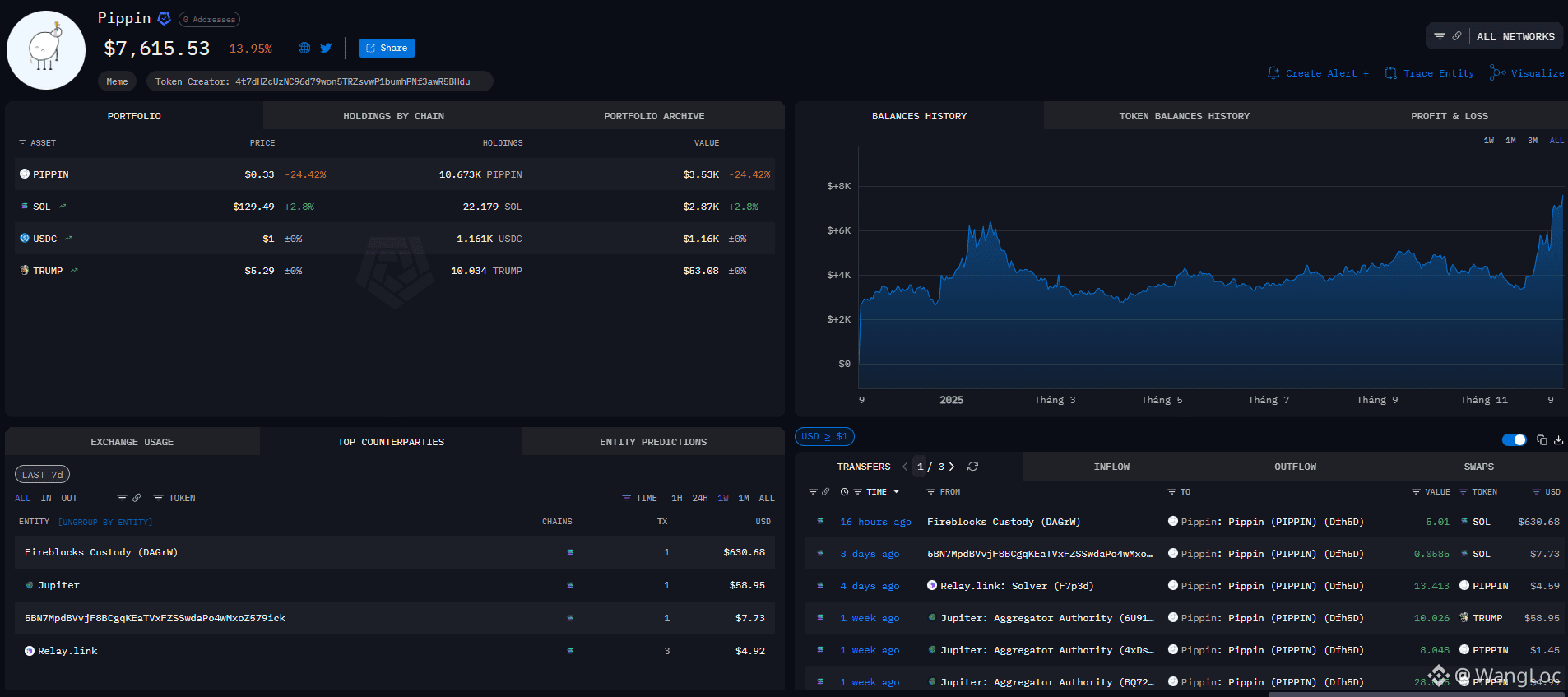Show only OUT counterparties
The width and height of the screenshot is (1568, 697).
[x=69, y=498]
